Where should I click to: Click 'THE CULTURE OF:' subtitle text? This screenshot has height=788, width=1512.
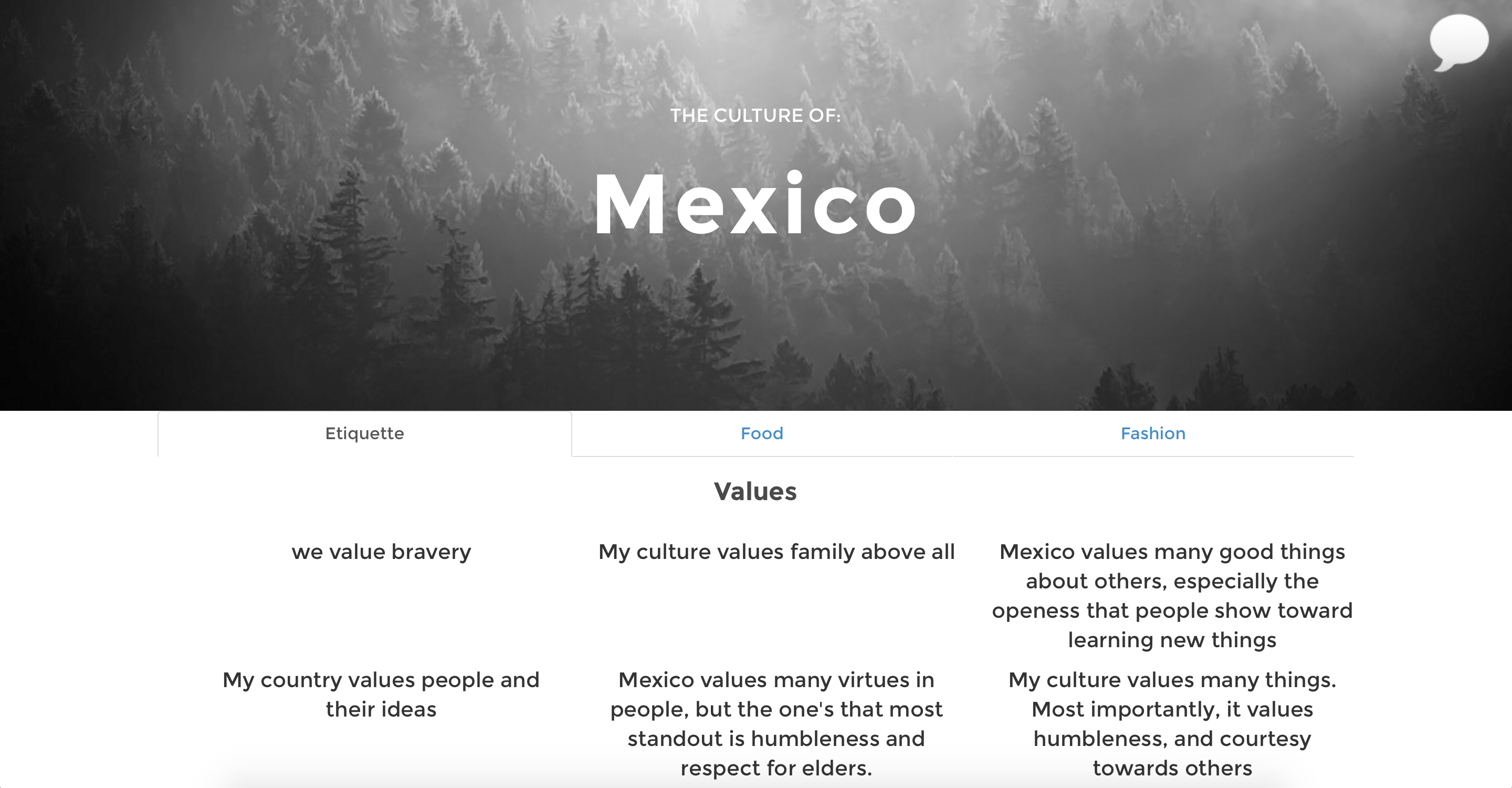tap(755, 116)
